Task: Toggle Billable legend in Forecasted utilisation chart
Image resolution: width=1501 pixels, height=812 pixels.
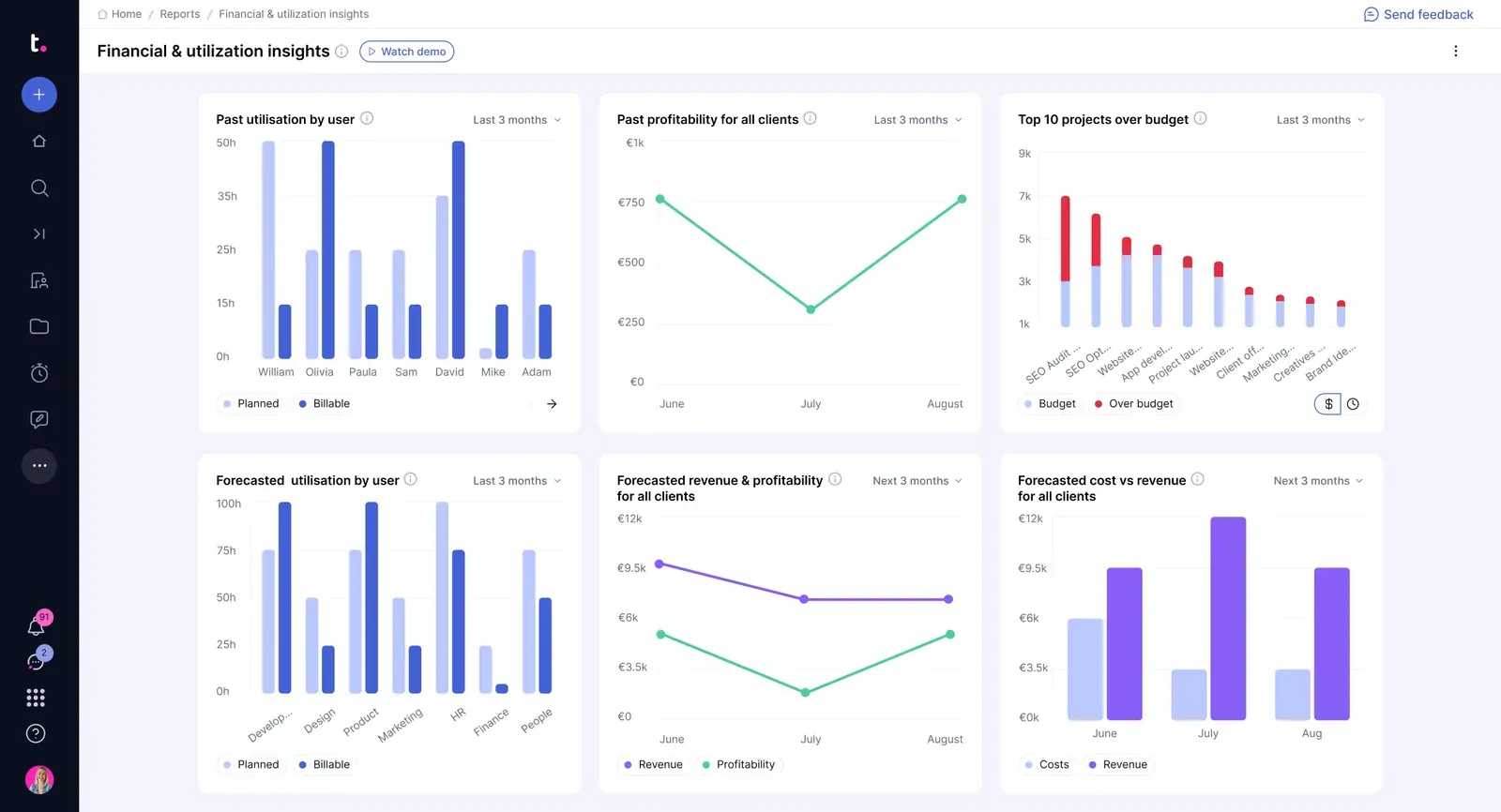Action: [x=325, y=765]
